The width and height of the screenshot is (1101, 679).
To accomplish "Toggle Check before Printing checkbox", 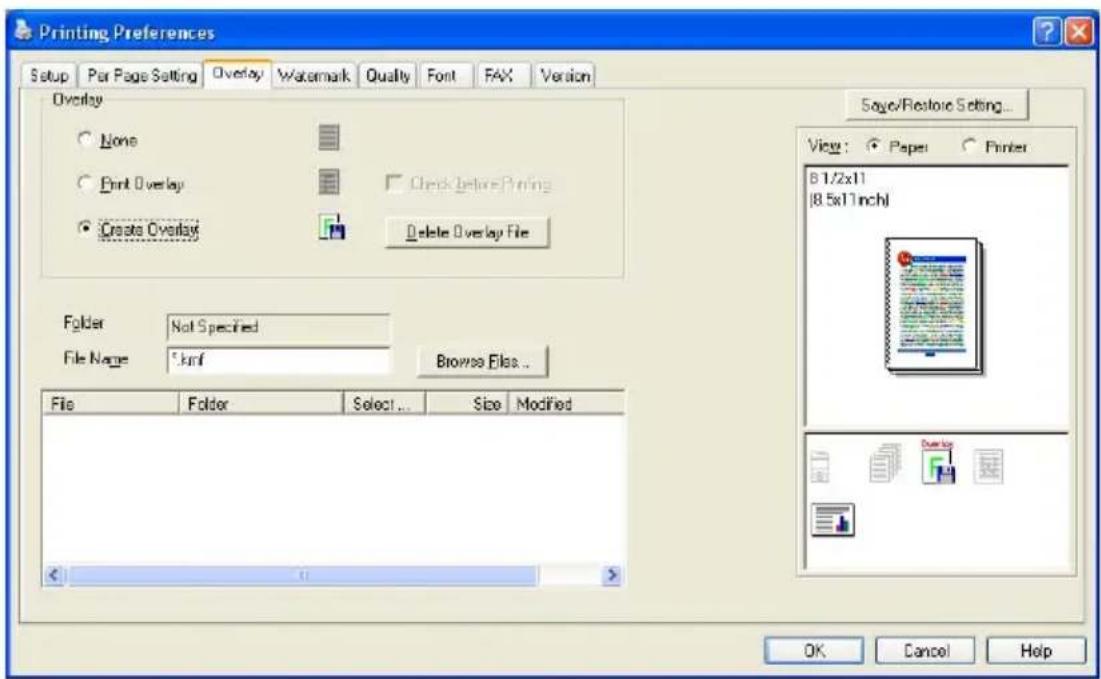I will coord(394,183).
